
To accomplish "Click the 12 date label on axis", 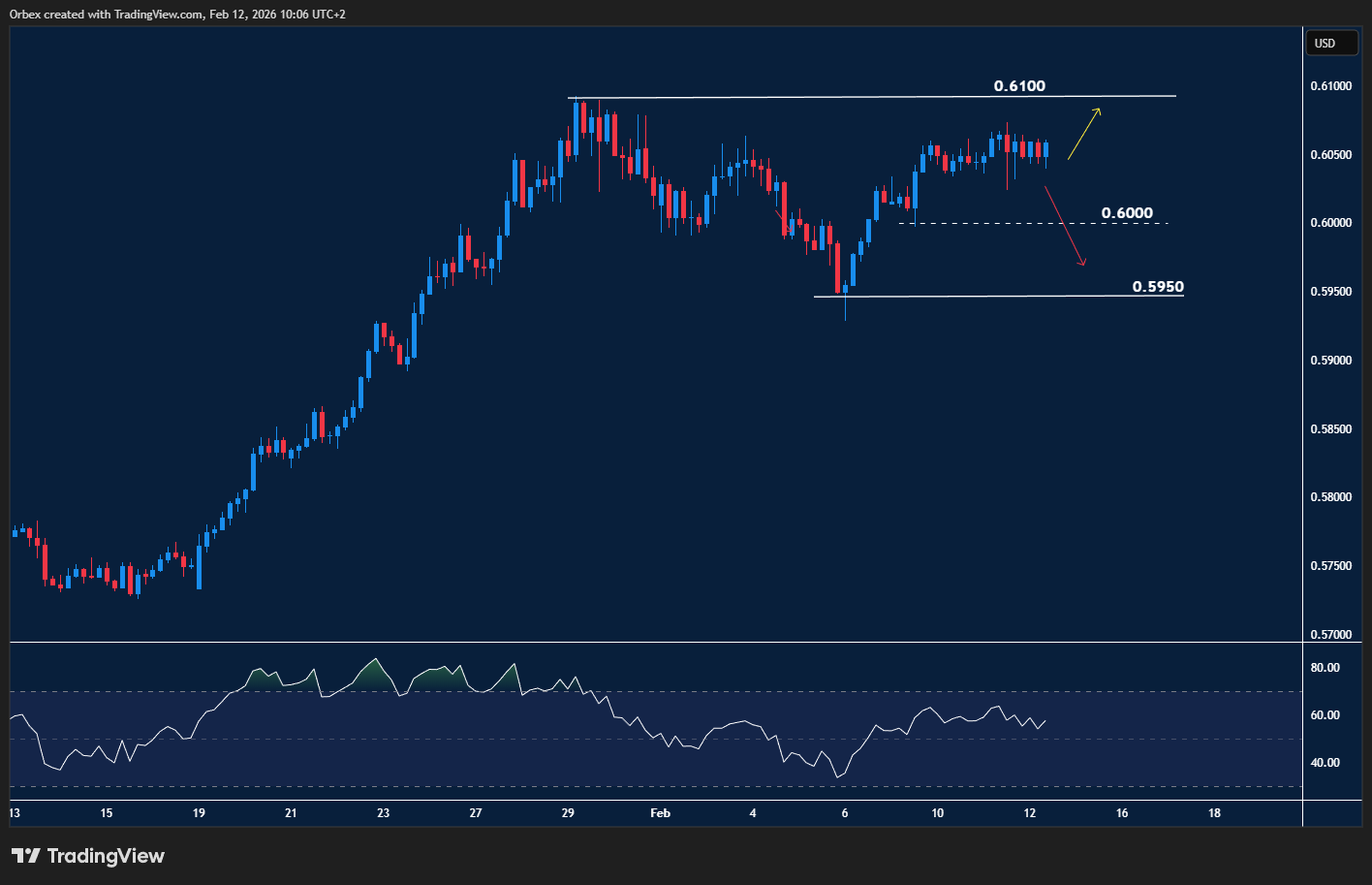I will tap(1030, 813).
